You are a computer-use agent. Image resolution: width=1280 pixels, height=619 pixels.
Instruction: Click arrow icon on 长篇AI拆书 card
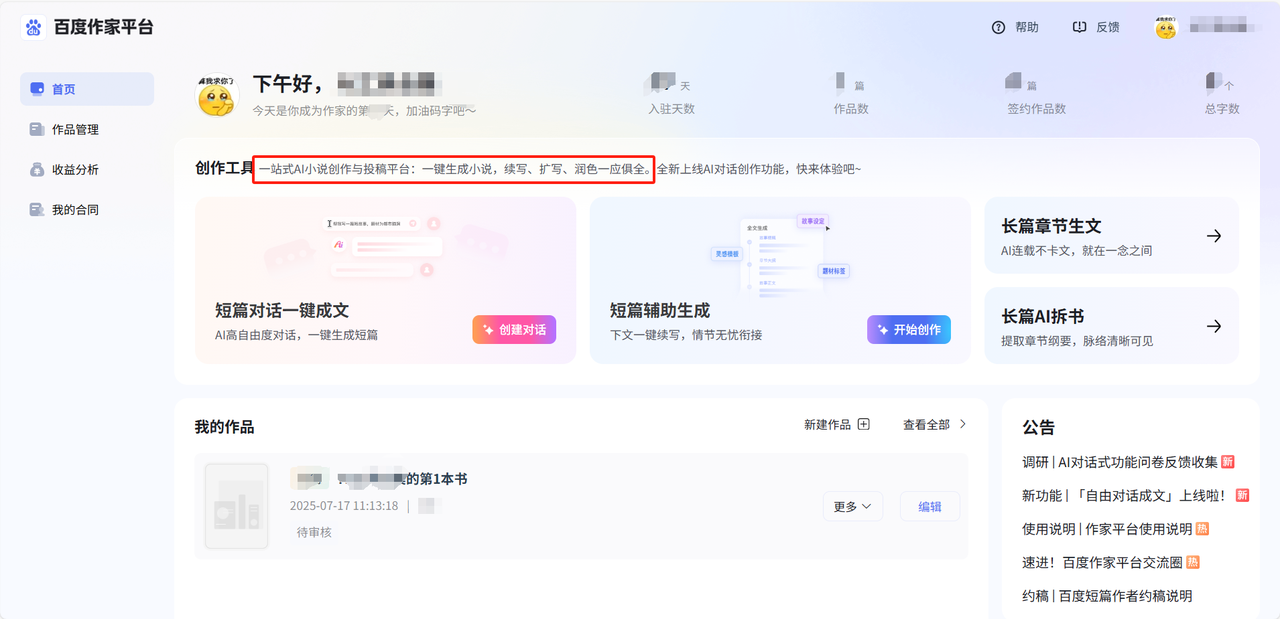pyautogui.click(x=1214, y=326)
